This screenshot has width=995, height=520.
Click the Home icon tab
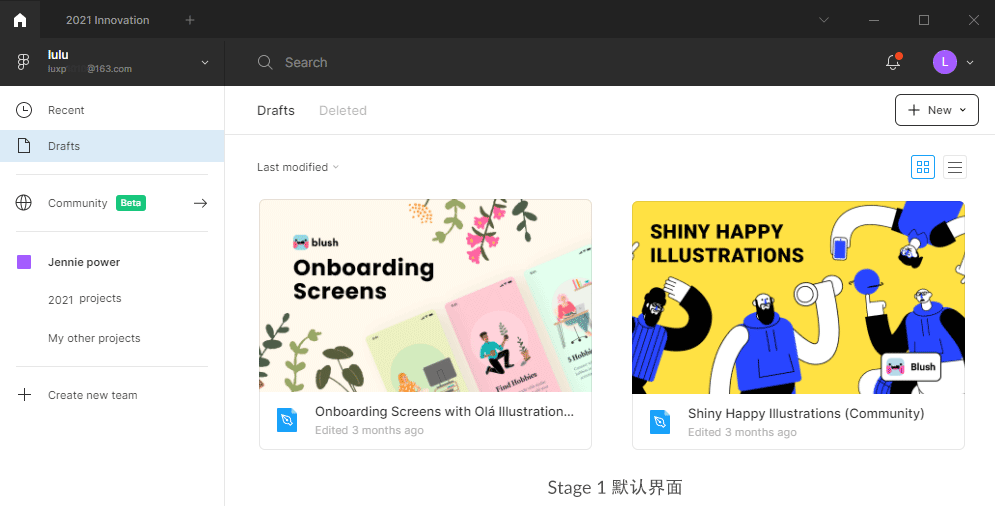[20, 20]
